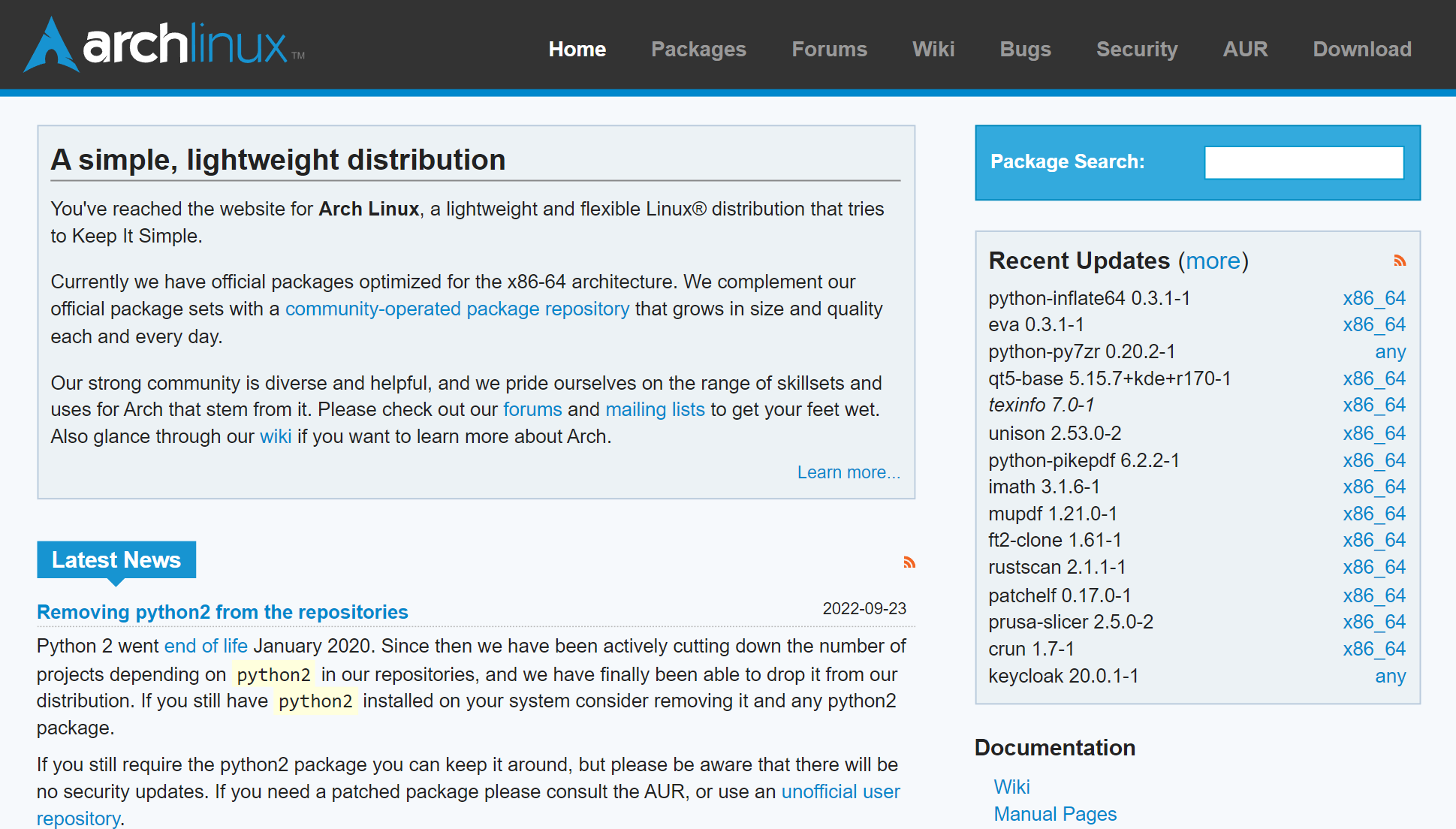Click the Package Search input field
The width and height of the screenshot is (1456, 829).
click(1304, 163)
